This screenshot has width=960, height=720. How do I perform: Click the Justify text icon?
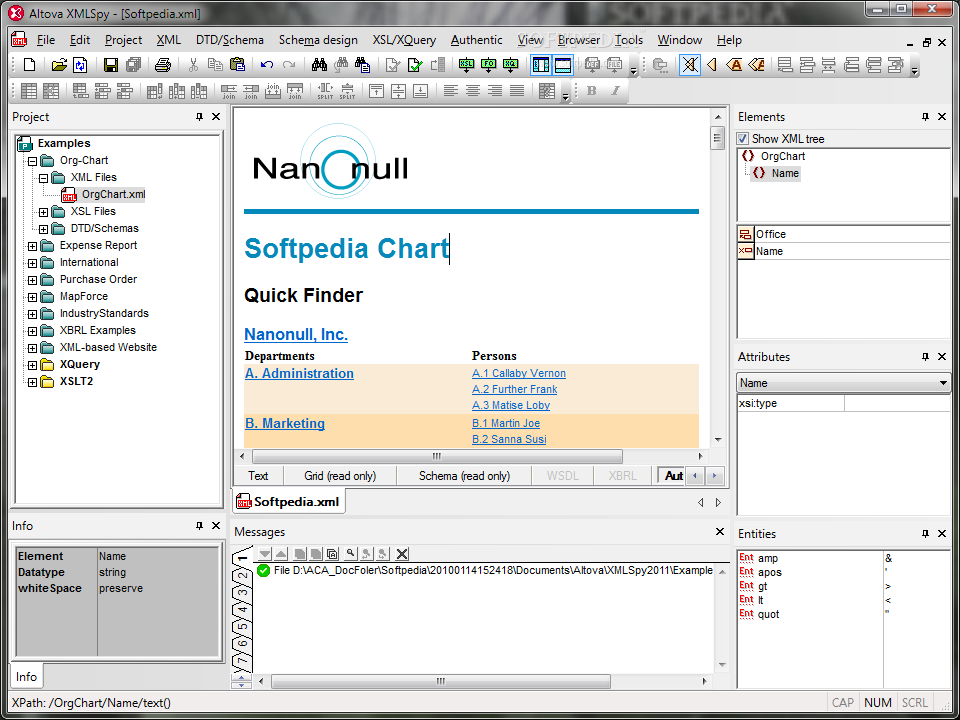[x=517, y=91]
